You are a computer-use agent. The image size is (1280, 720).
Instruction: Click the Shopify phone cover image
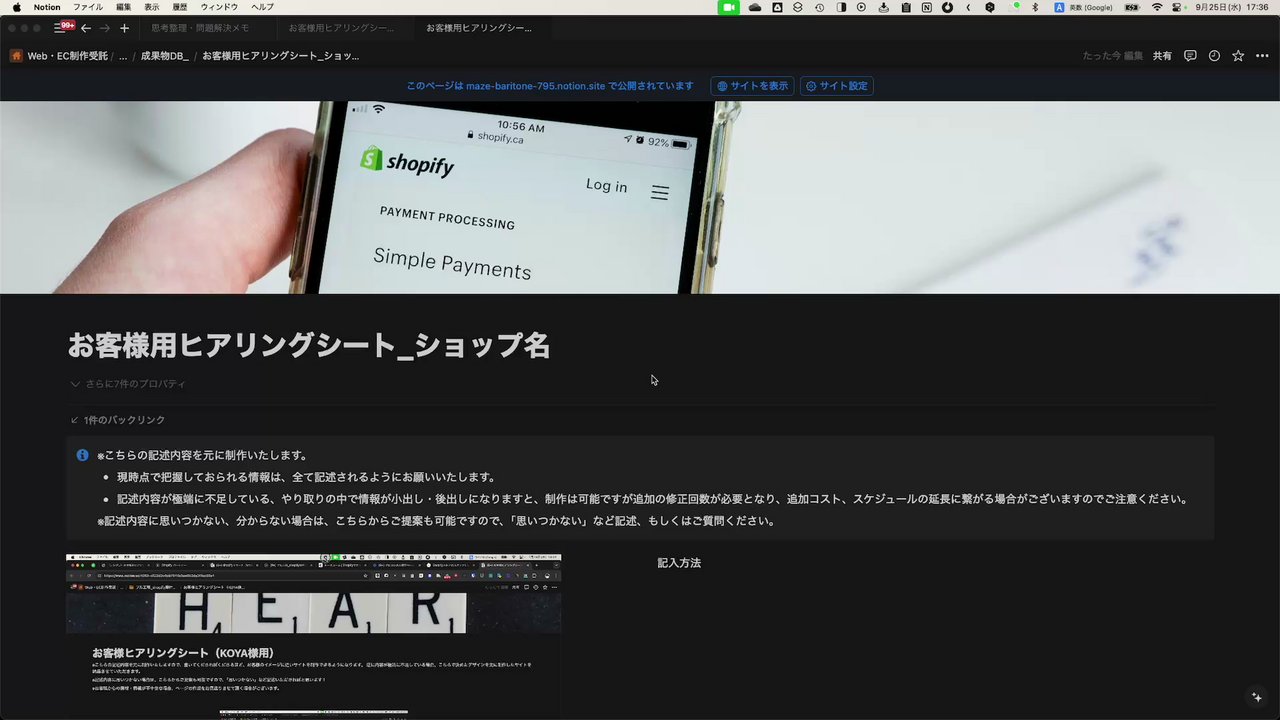click(x=640, y=197)
